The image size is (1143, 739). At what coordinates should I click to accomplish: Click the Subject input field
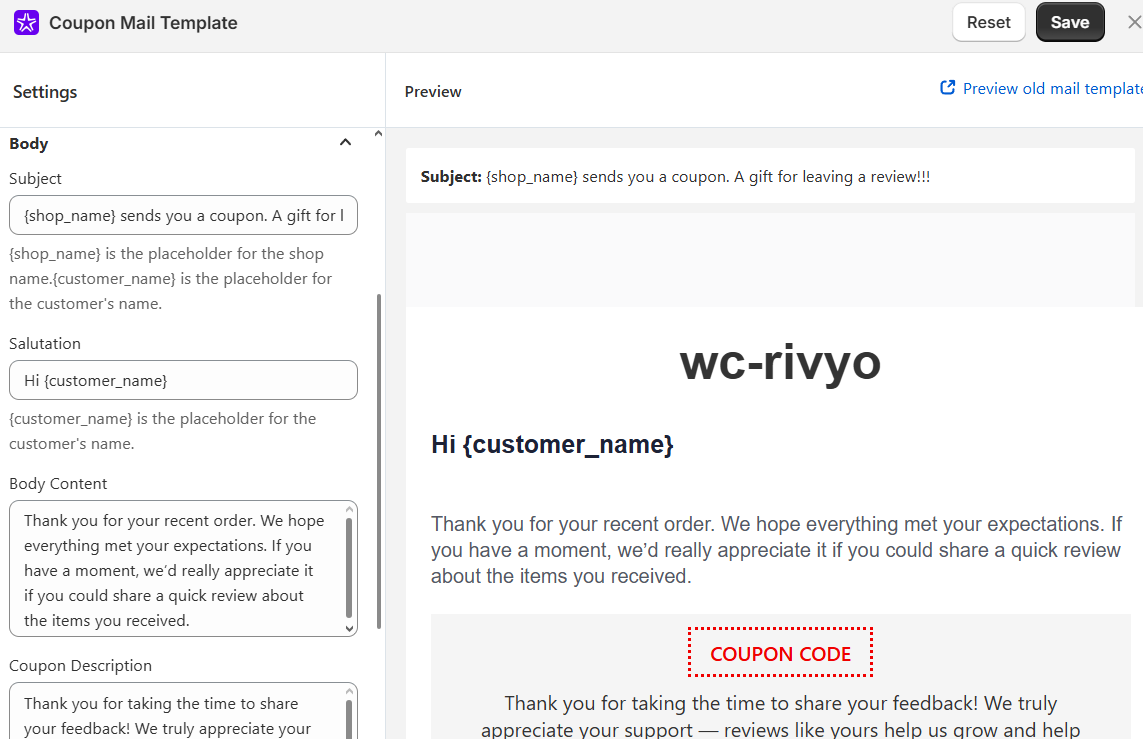pos(183,215)
